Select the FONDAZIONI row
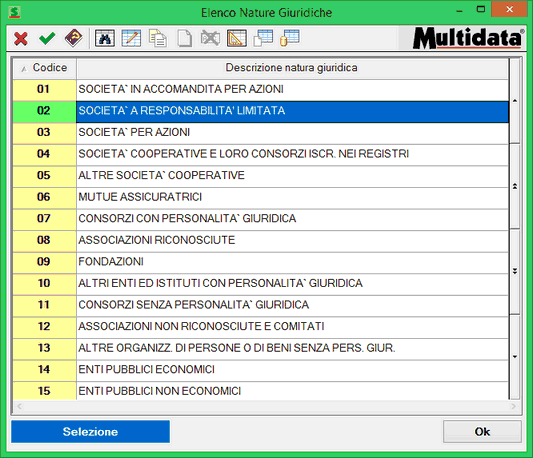Viewport: 533px width, 458px height. (x=261, y=261)
